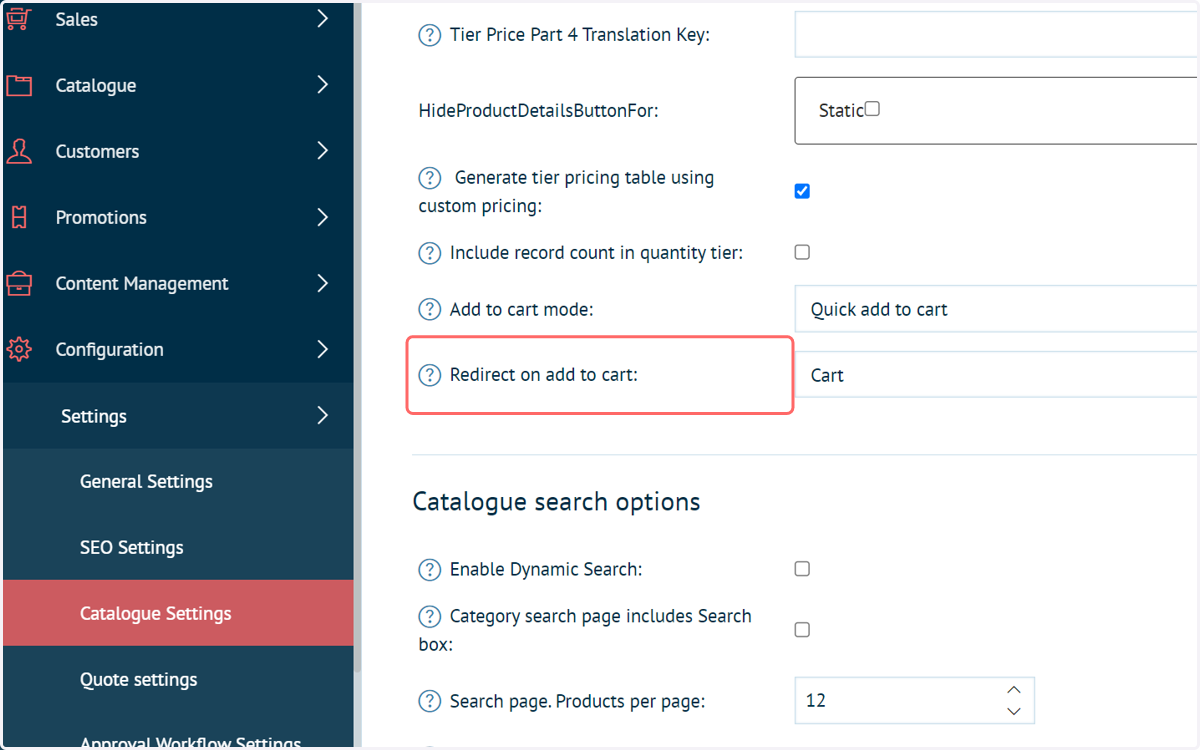
Task: Expand the Content Management menu chevron
Action: [x=322, y=283]
